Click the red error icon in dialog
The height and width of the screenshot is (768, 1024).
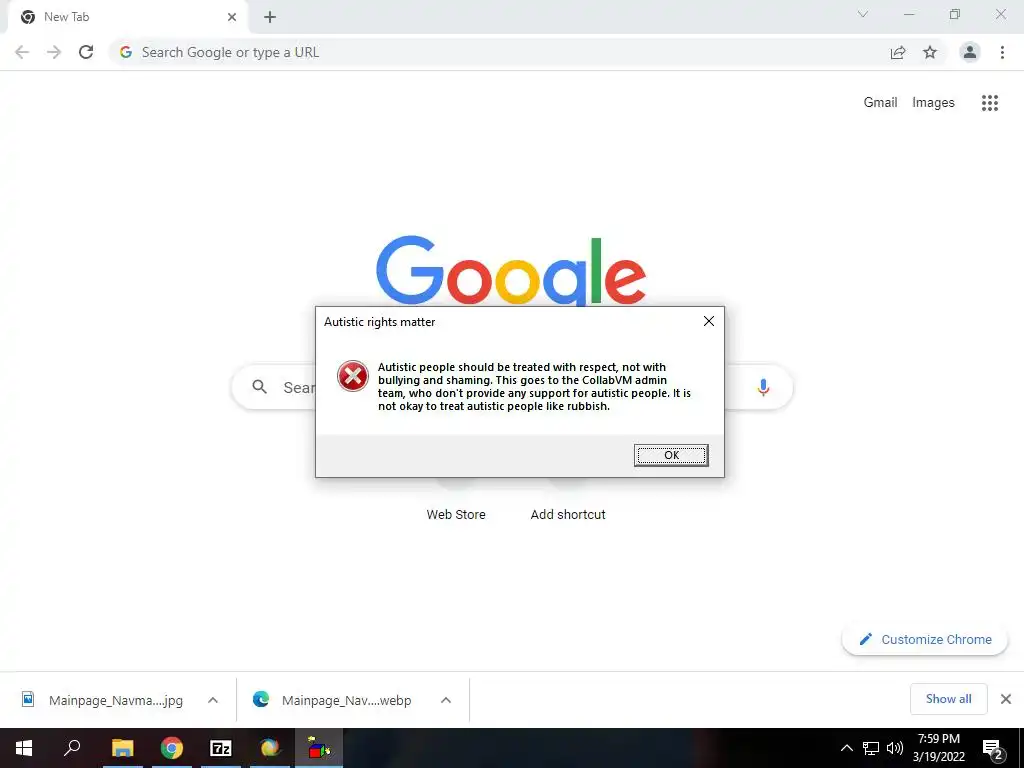[353, 376]
